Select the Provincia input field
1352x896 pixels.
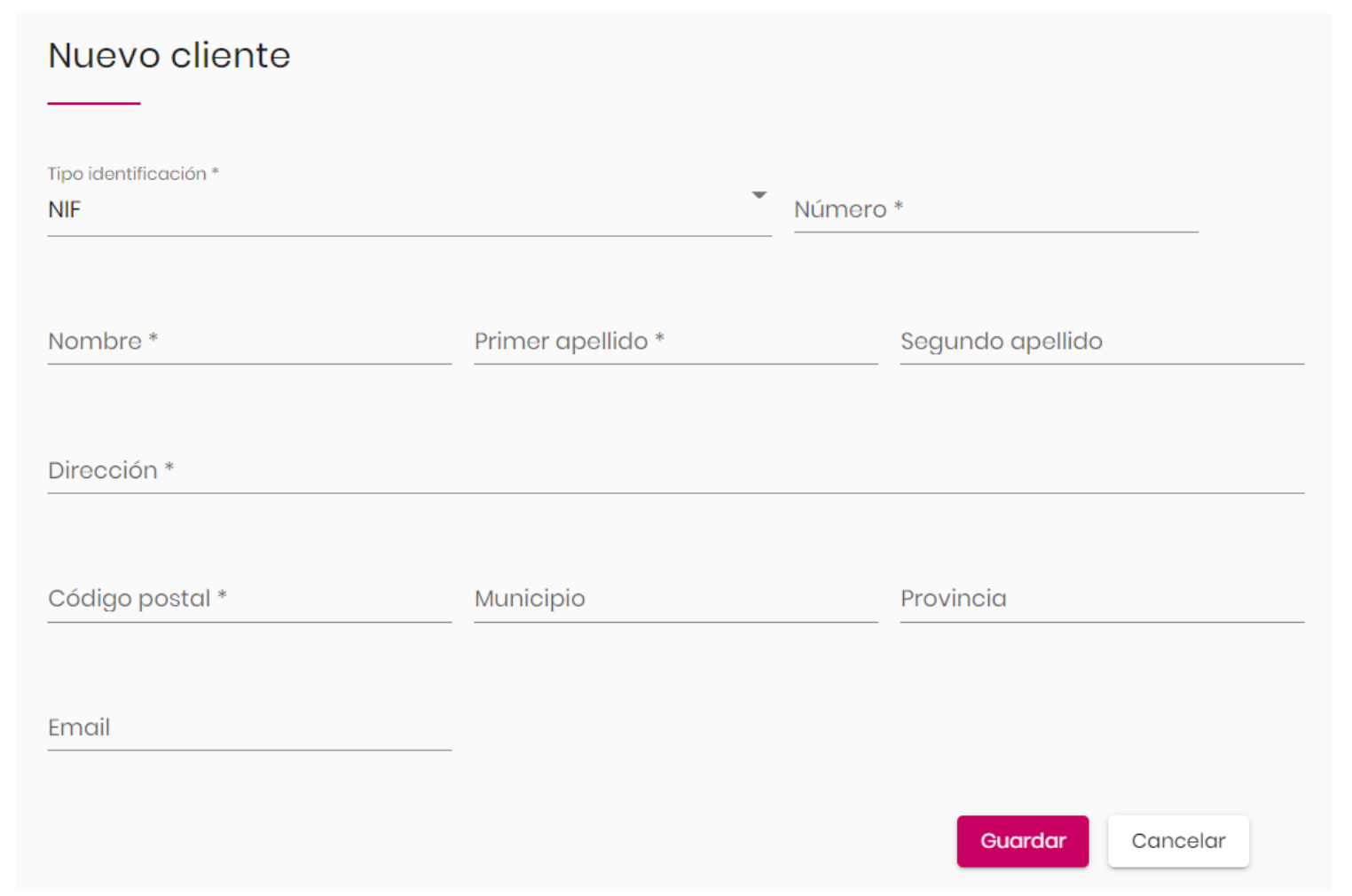(x=1102, y=599)
